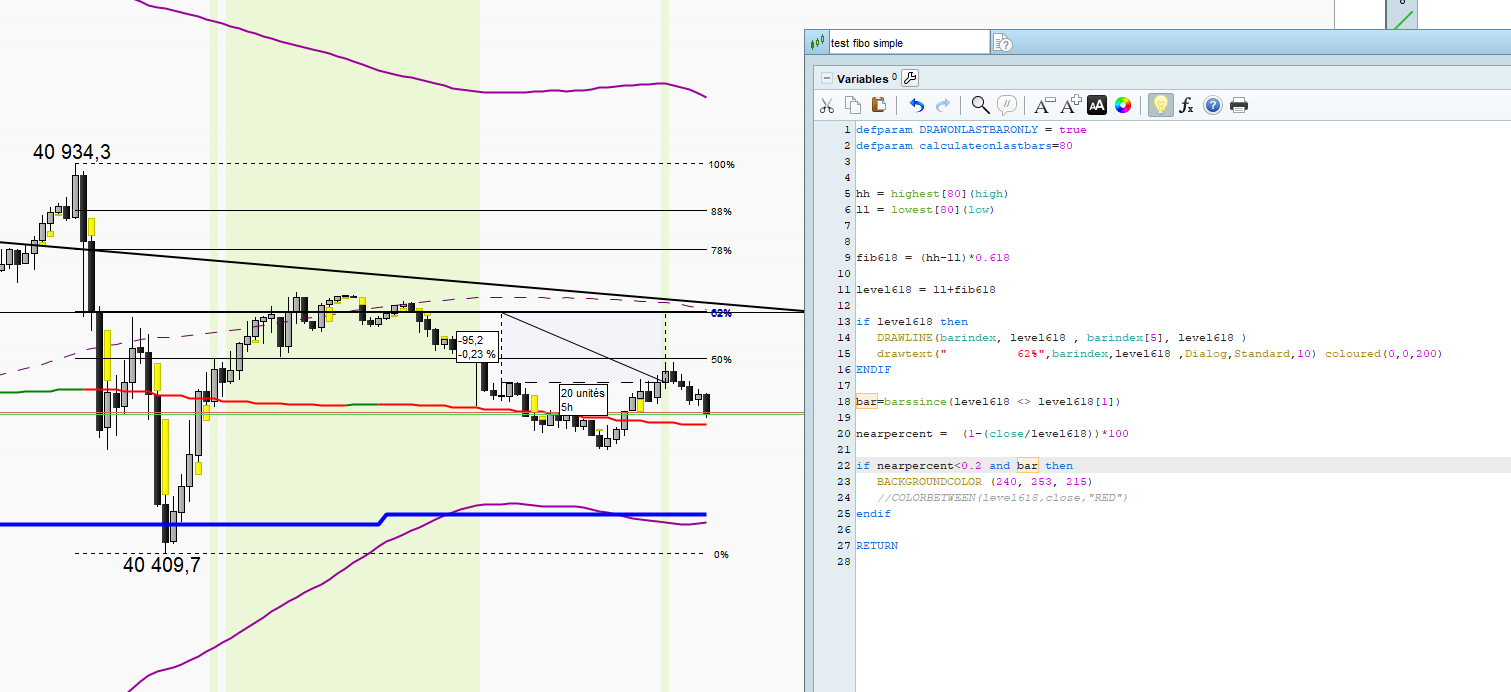Decrease editor font size
This screenshot has width=1511, height=692.
(x=1044, y=105)
